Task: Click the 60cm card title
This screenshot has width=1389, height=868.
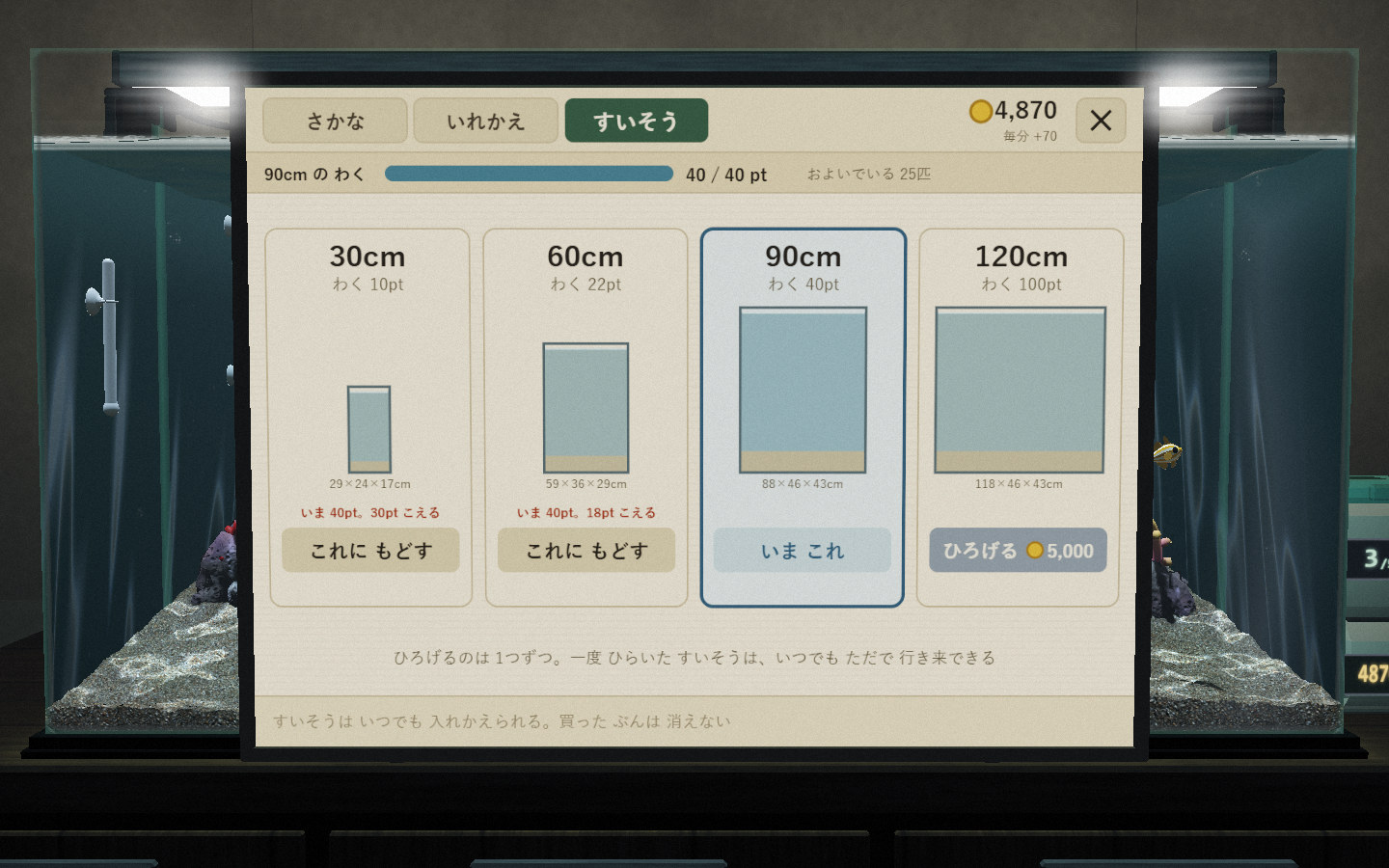Action: coord(586,257)
